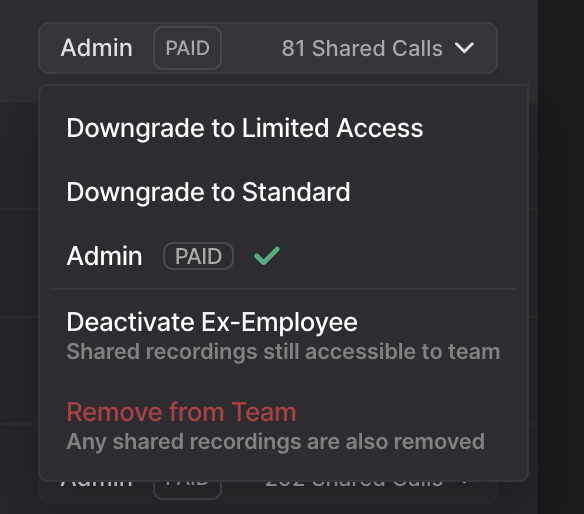The image size is (584, 514).
Task: Click the Admin label in top role selector
Action: [96, 48]
